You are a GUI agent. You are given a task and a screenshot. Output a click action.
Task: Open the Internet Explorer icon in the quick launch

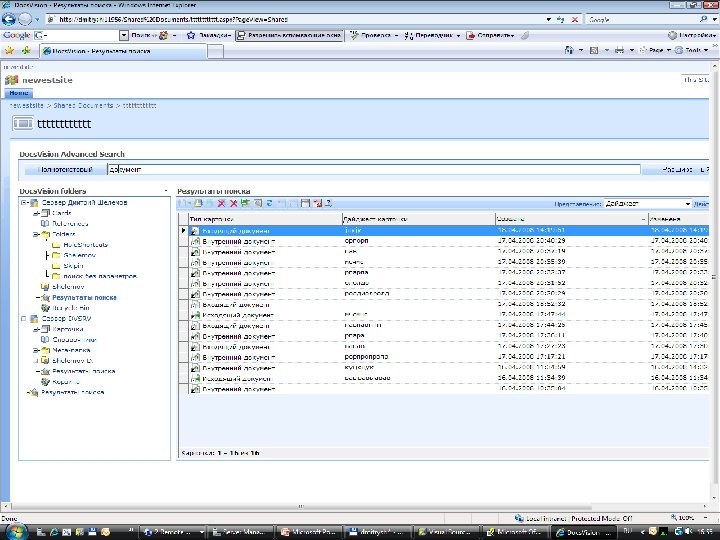54,532
